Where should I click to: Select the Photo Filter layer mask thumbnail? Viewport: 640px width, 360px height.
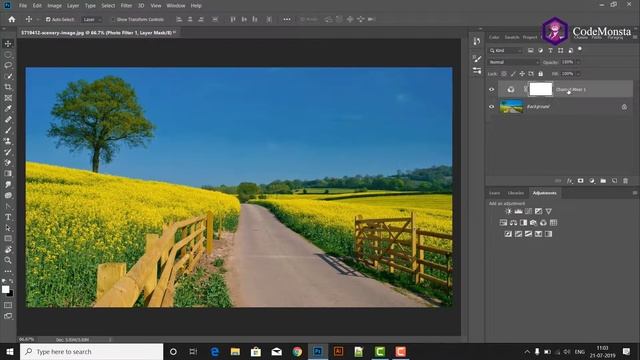541,89
